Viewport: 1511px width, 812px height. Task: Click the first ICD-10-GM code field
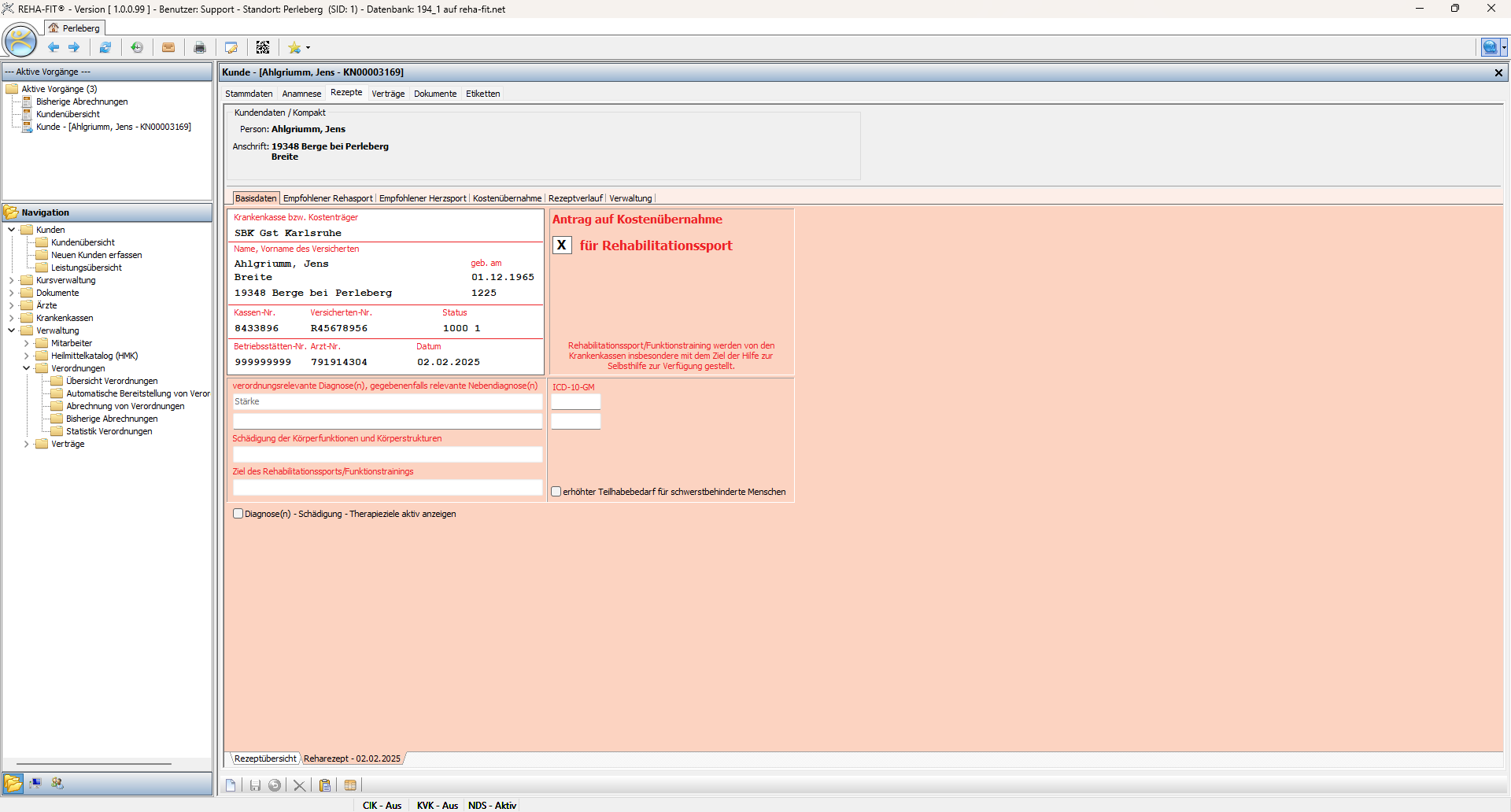[x=575, y=401]
